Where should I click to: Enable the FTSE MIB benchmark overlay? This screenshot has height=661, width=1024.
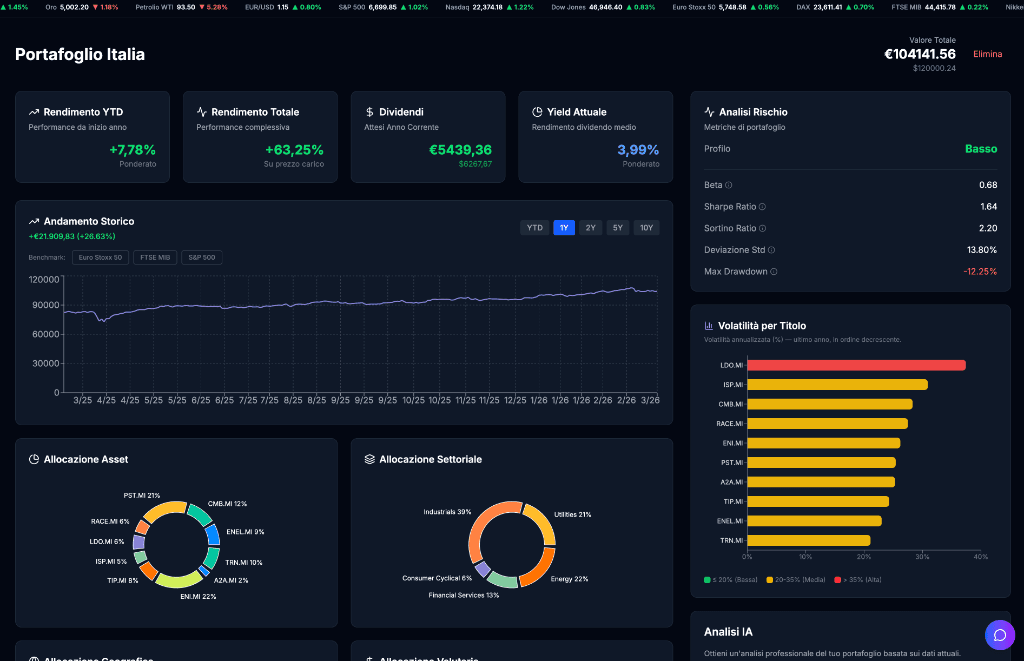coord(155,257)
